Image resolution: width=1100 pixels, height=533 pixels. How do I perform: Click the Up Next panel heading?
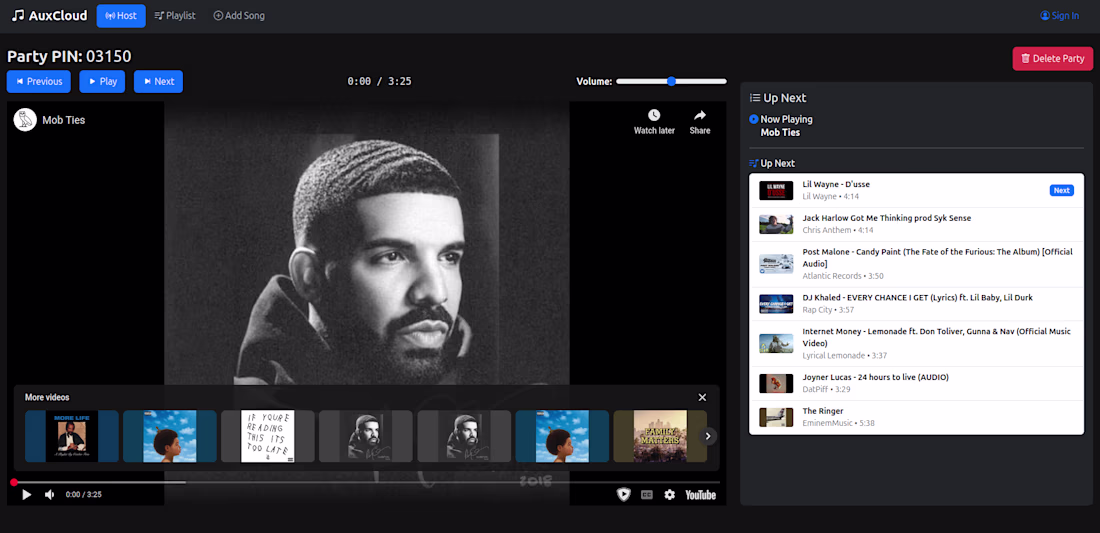[778, 98]
